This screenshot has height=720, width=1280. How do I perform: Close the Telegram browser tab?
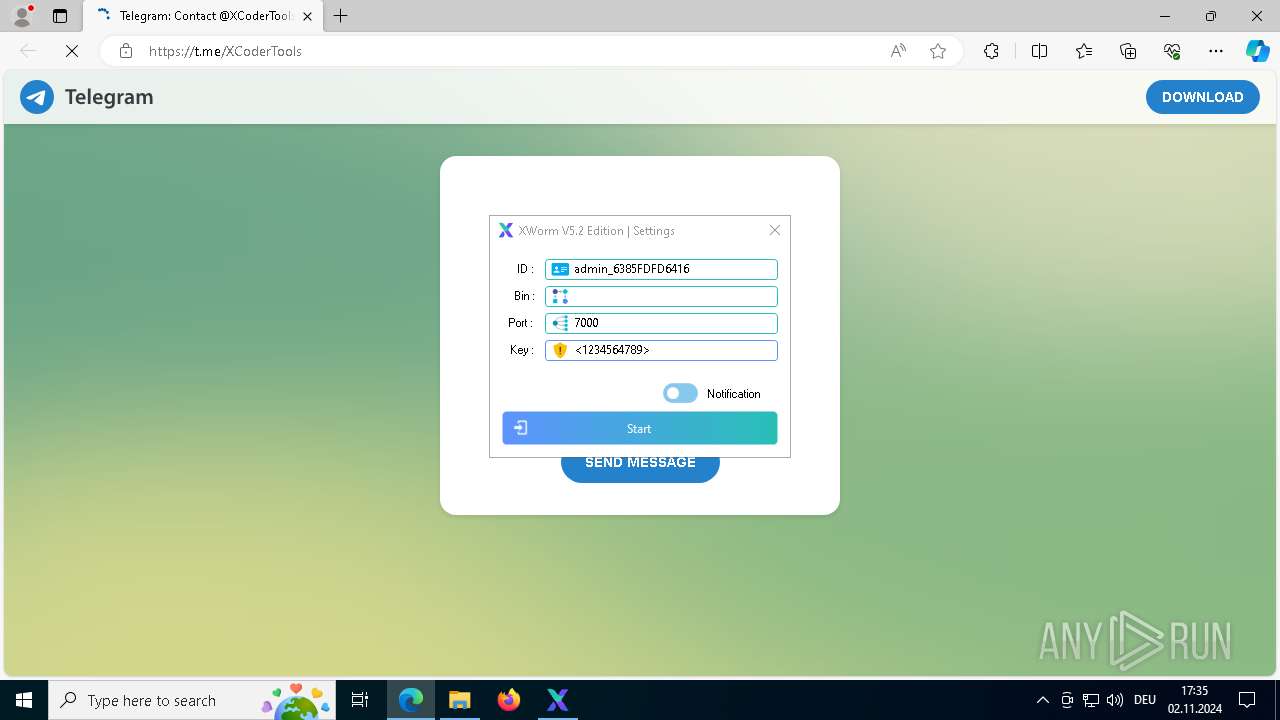tap(307, 16)
